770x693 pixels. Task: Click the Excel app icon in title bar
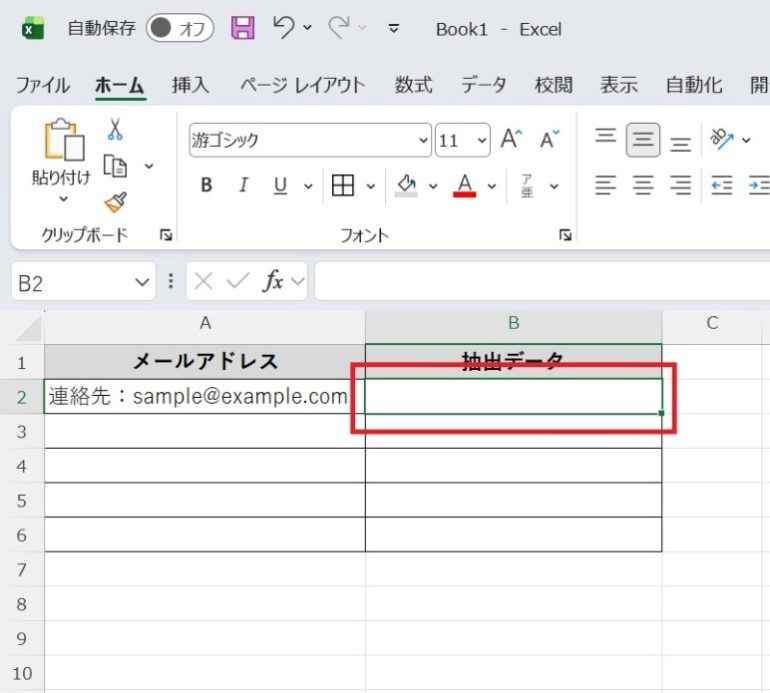coord(33,28)
